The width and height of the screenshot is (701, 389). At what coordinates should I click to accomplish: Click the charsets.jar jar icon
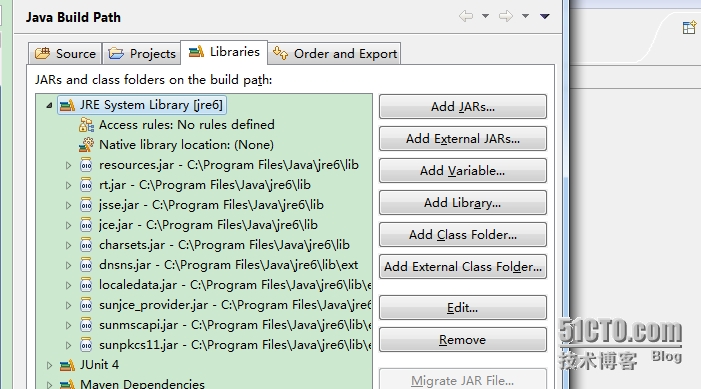click(x=86, y=245)
